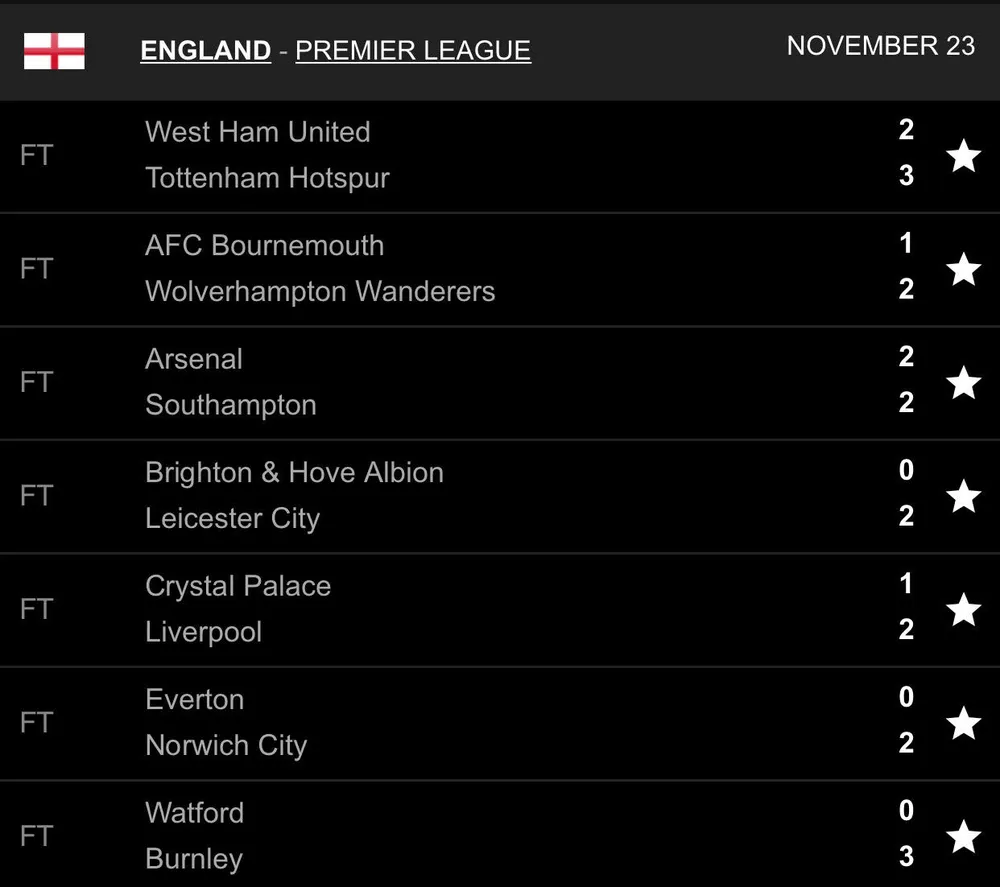Image resolution: width=1000 pixels, height=887 pixels.
Task: Select Tottenham Hotspur team name
Action: coord(267,178)
